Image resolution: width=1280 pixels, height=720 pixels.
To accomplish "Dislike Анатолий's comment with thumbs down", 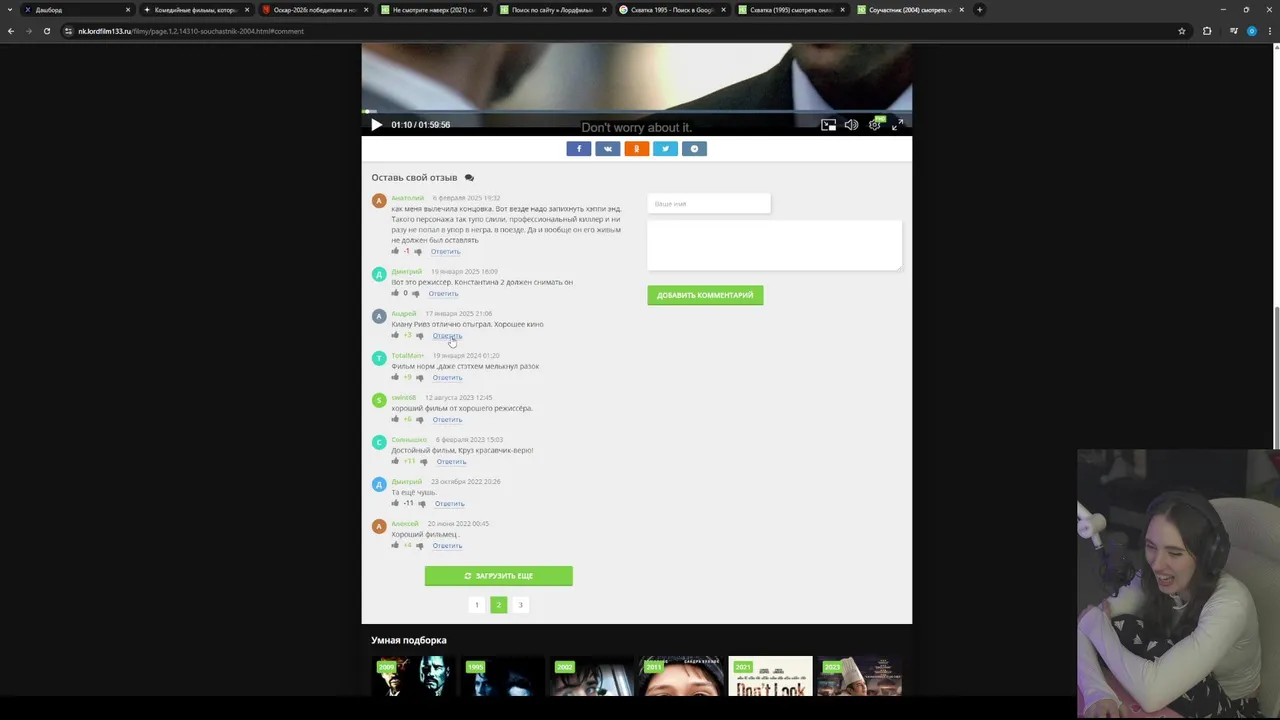I will pyautogui.click(x=418, y=252).
